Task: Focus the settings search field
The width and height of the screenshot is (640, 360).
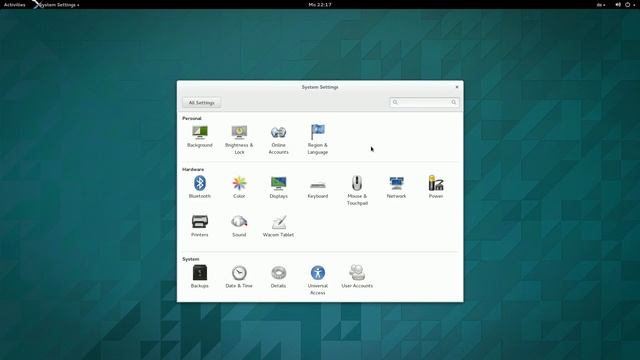Action: pos(424,102)
